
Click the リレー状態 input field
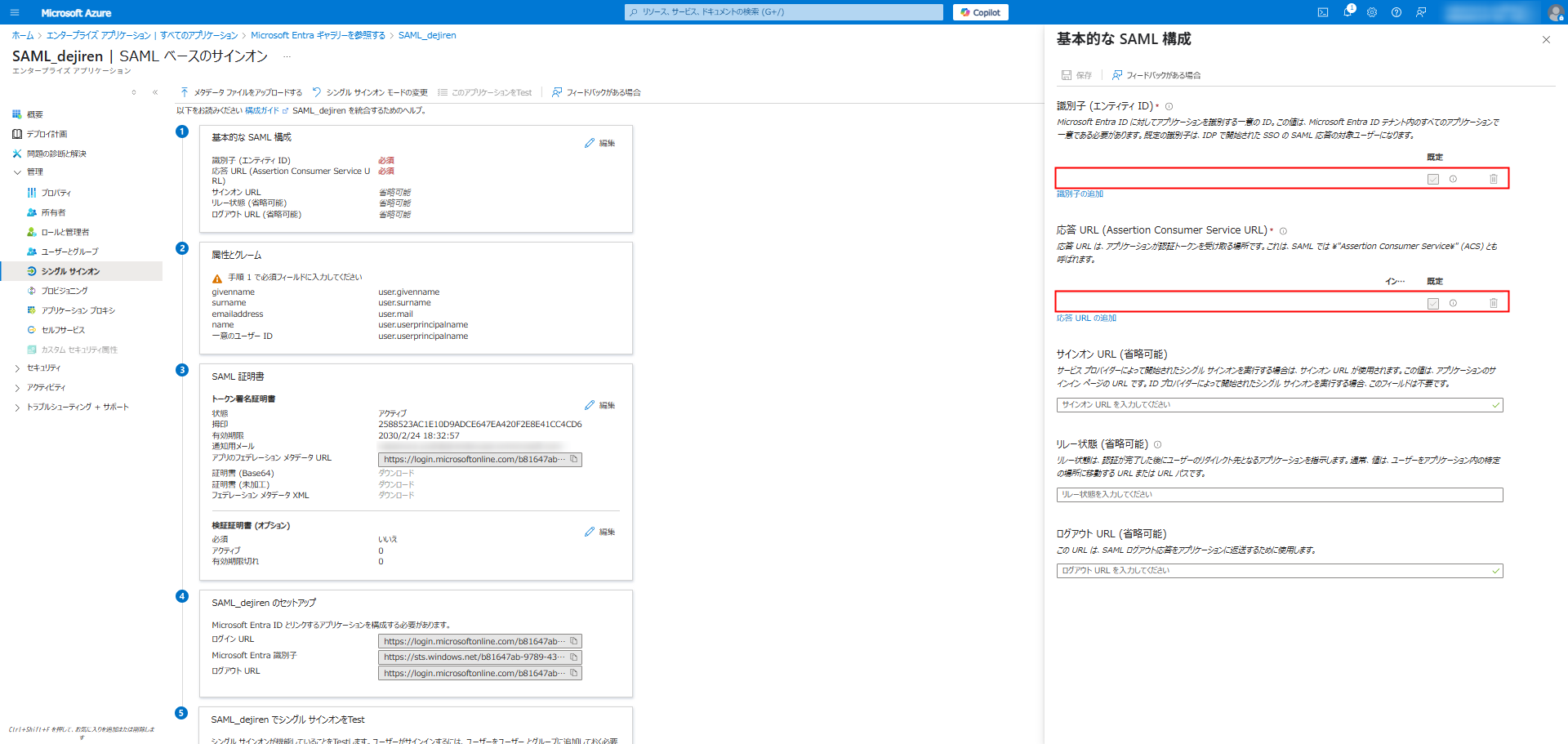tap(1280, 495)
